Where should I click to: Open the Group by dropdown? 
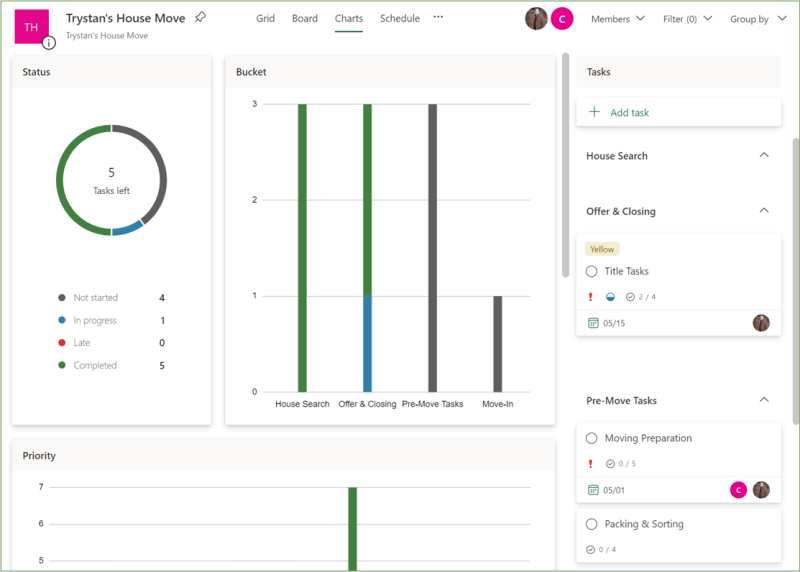(x=758, y=19)
